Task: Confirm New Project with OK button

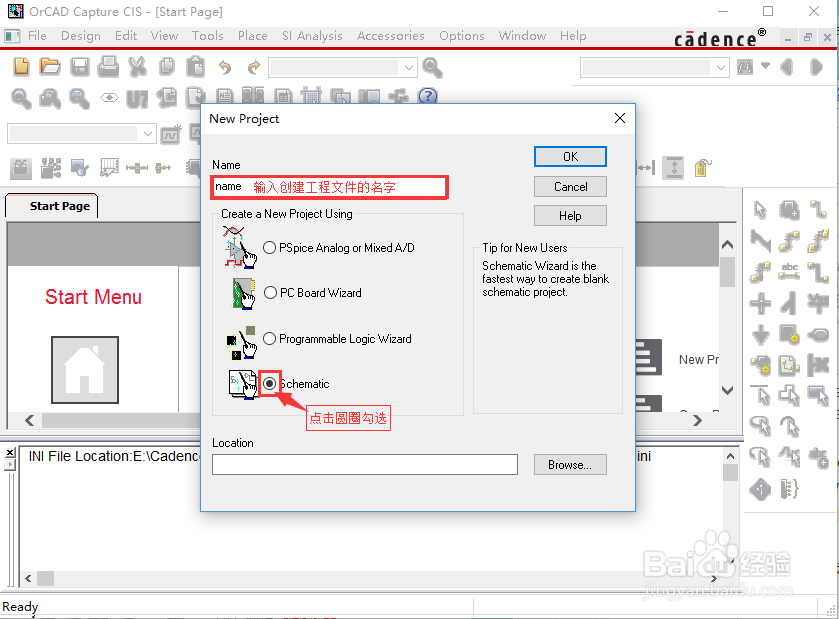Action: pos(570,157)
